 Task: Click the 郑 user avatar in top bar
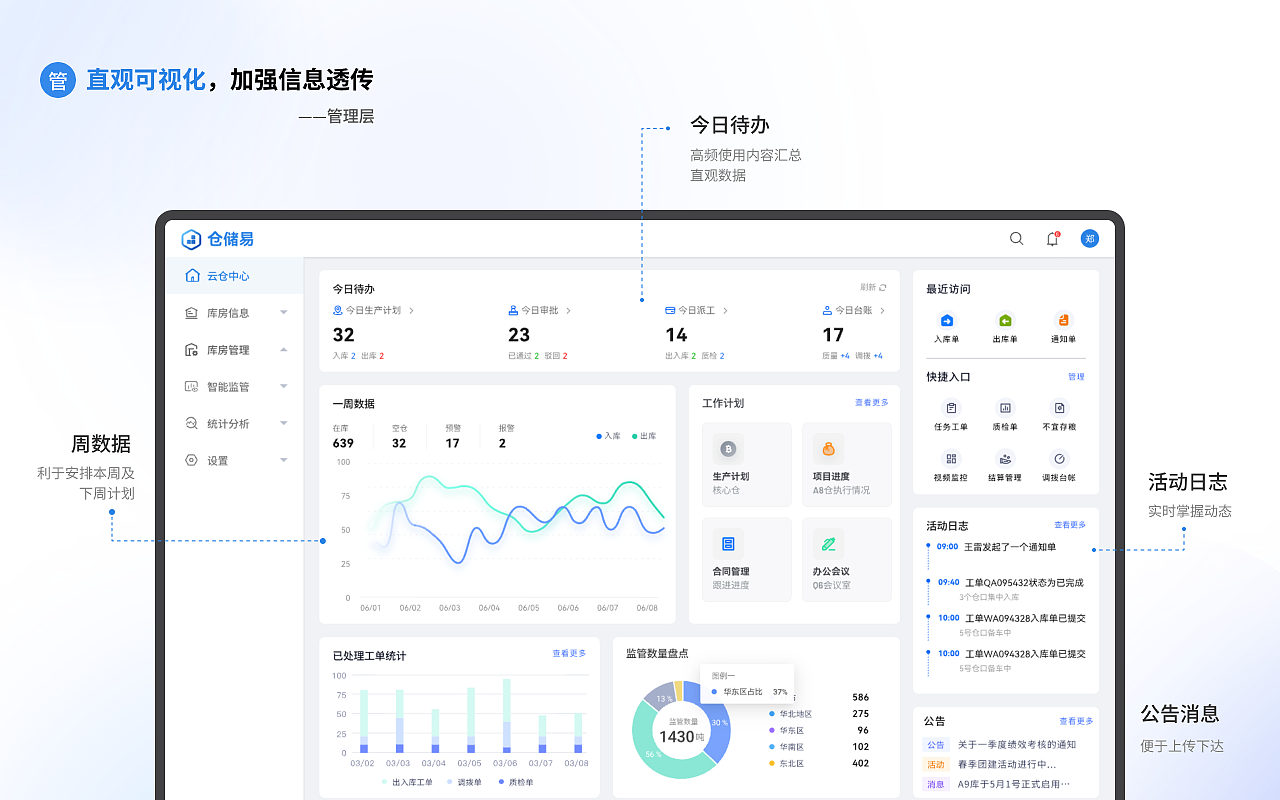point(1090,239)
